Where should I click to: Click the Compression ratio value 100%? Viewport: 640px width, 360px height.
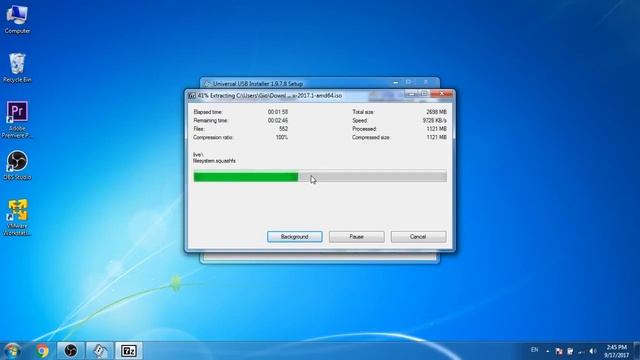[x=282, y=138]
